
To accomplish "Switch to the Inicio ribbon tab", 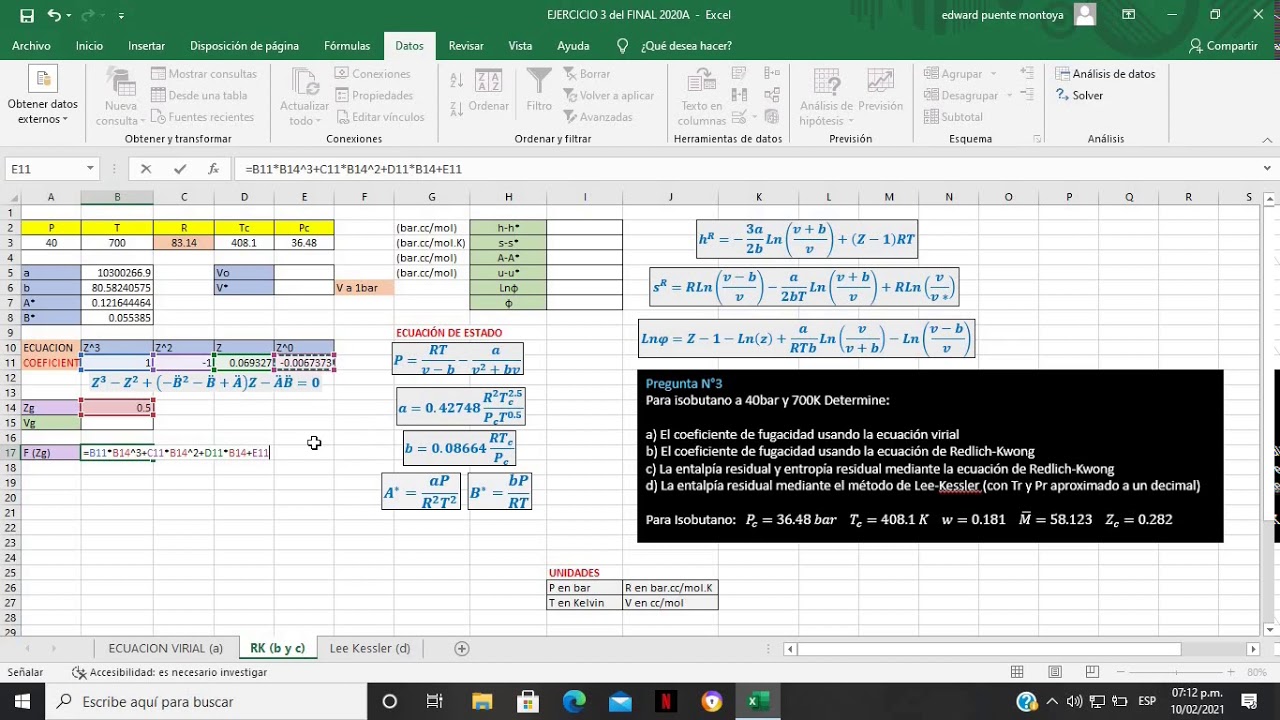I will pyautogui.click(x=89, y=46).
